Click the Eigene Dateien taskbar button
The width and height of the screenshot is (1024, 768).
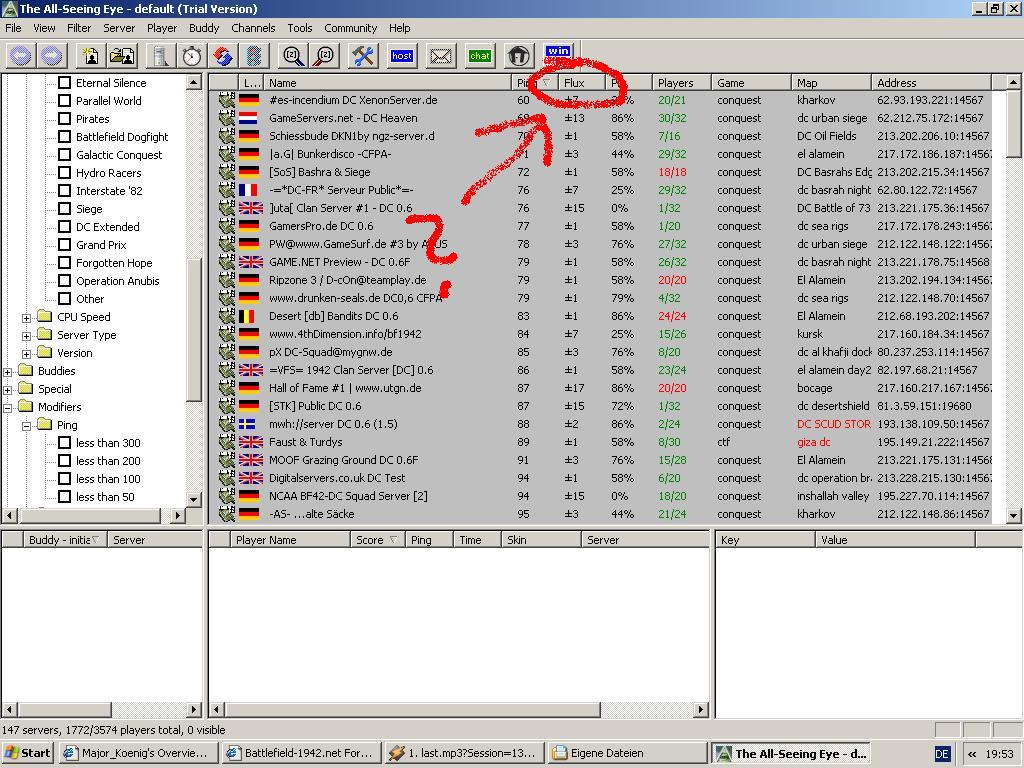[x=627, y=753]
